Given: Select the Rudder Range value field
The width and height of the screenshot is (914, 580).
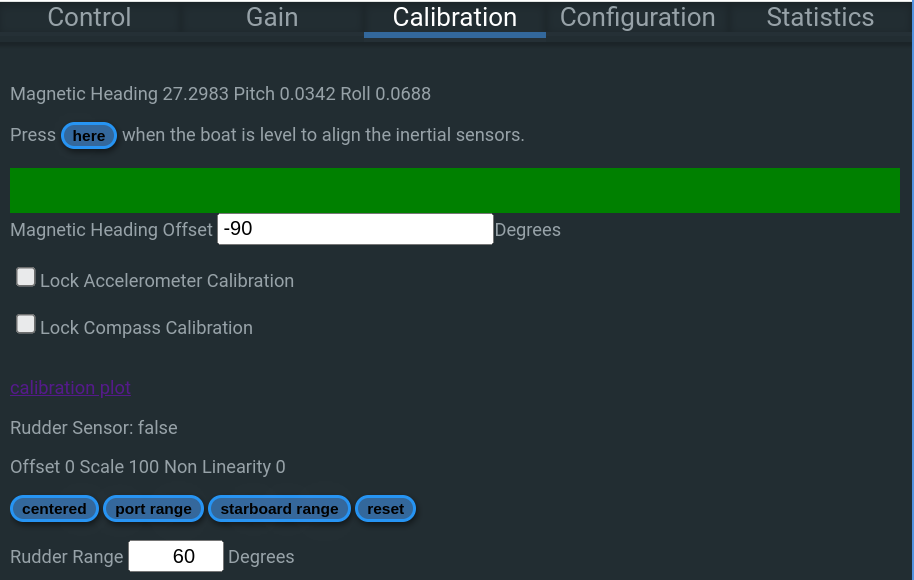Looking at the screenshot, I should 176,556.
